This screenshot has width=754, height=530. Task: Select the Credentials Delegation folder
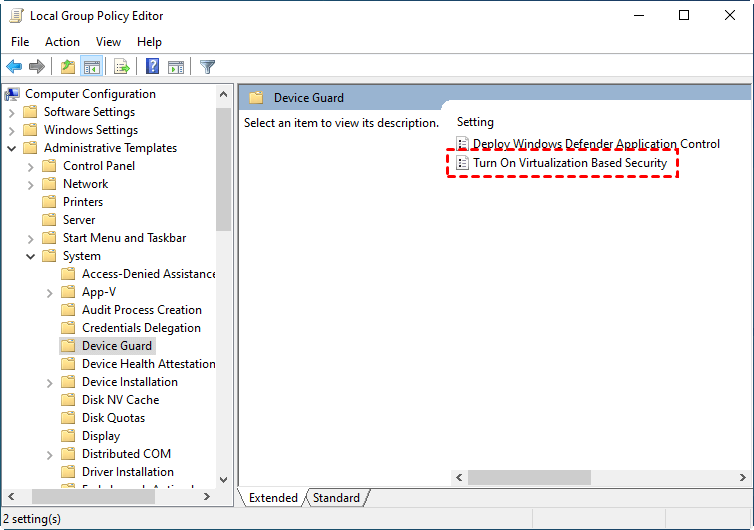(141, 328)
